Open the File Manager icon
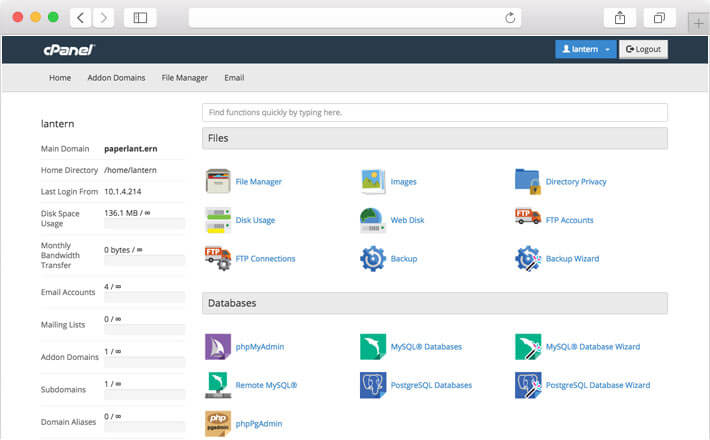 pos(218,181)
